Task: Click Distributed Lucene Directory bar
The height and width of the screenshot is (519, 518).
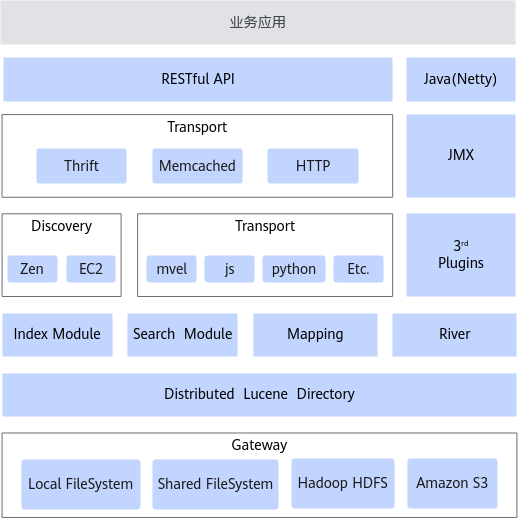Action: pyautogui.click(x=259, y=395)
